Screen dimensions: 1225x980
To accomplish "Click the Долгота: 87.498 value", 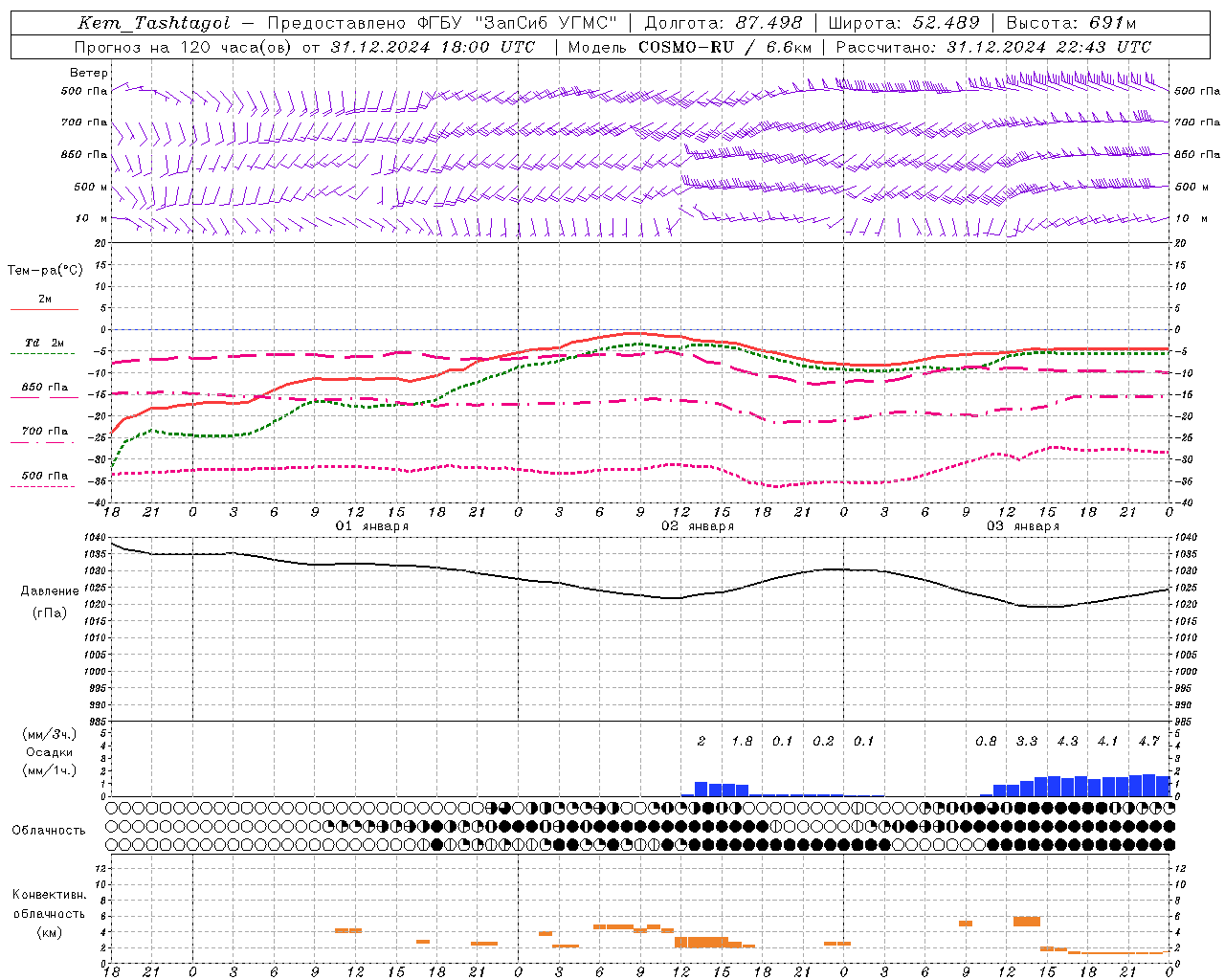I will 724,23.
